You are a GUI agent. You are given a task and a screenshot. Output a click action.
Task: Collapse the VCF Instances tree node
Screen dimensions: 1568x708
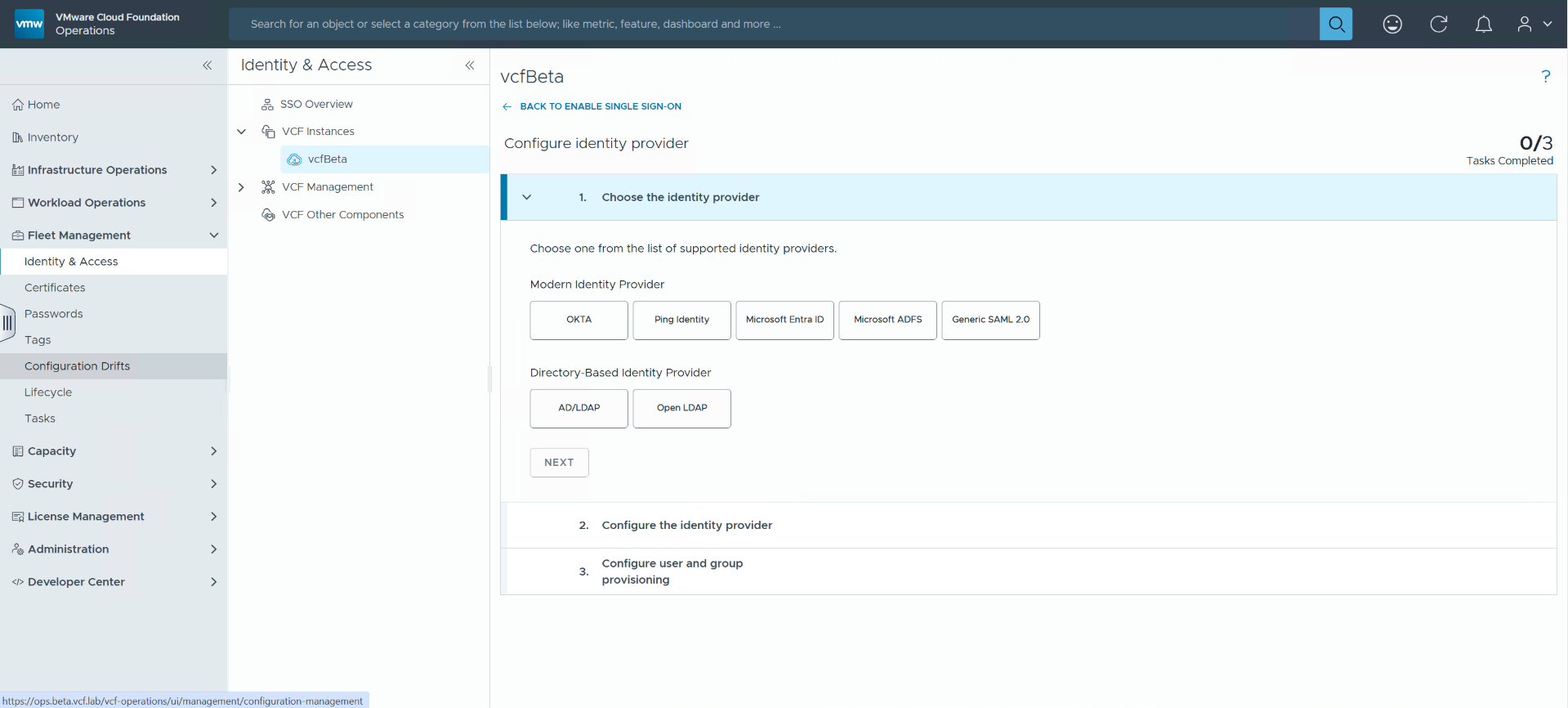tap(241, 132)
